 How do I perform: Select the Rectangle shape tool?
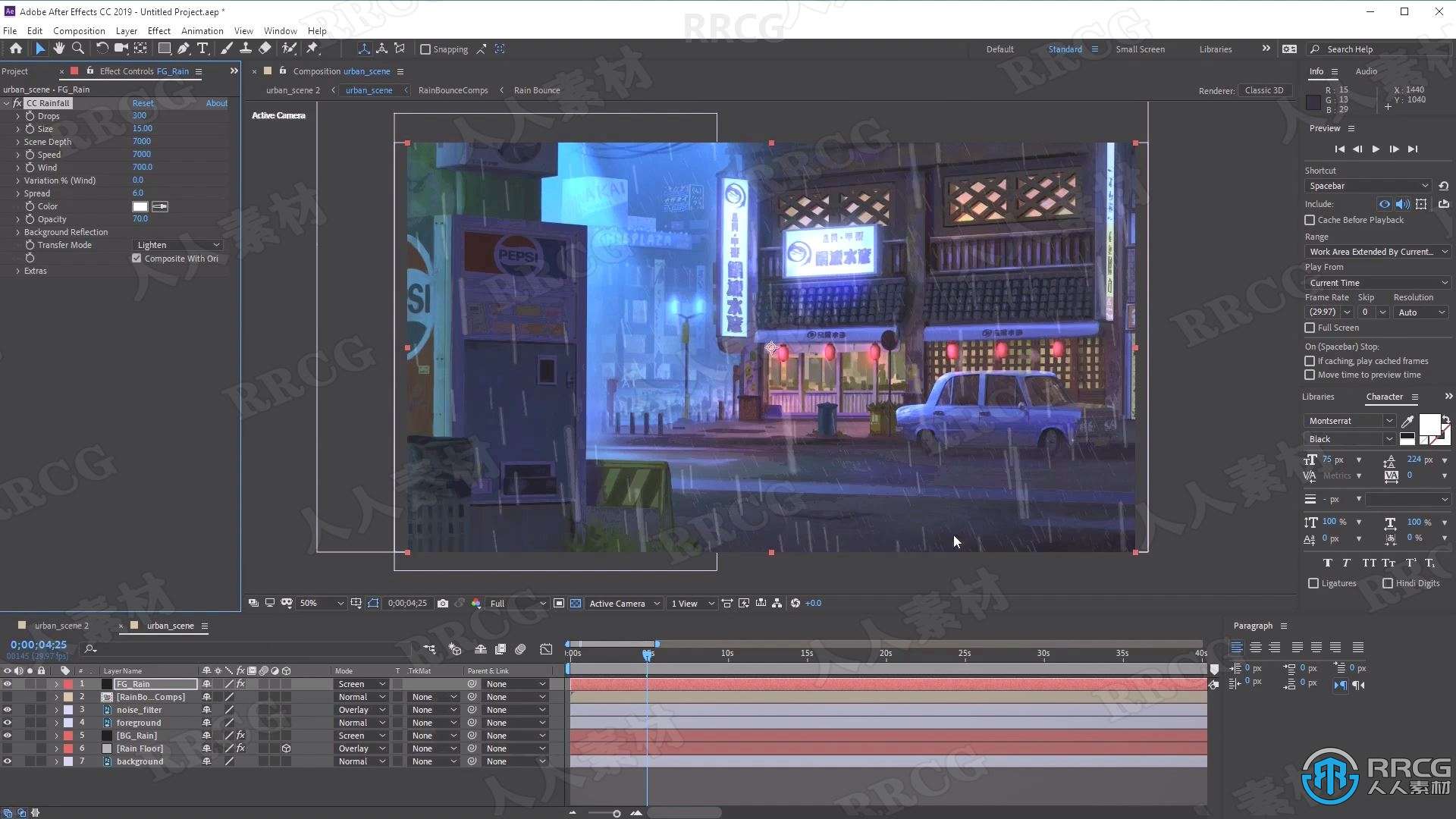[x=164, y=49]
